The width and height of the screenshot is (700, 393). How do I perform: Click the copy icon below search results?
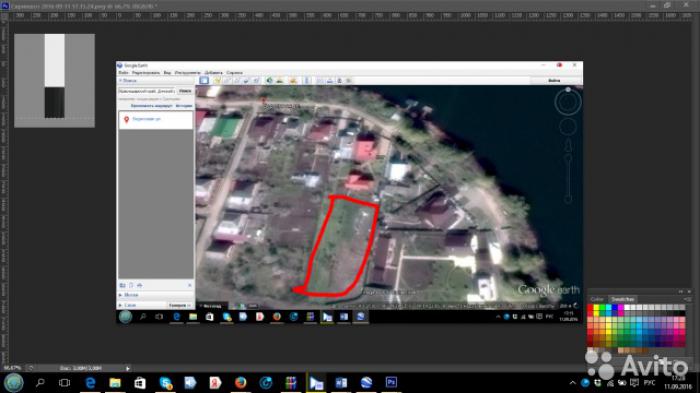click(131, 285)
